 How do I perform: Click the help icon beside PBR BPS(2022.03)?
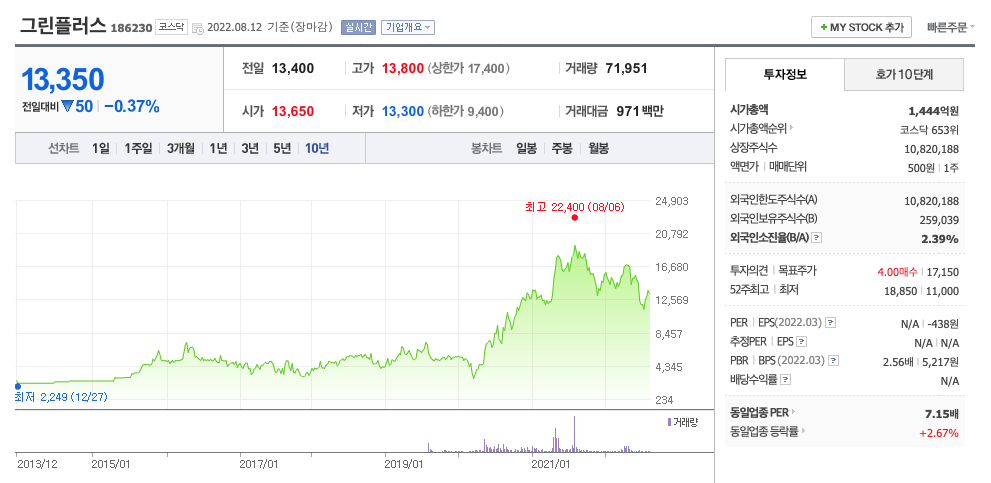tap(834, 361)
